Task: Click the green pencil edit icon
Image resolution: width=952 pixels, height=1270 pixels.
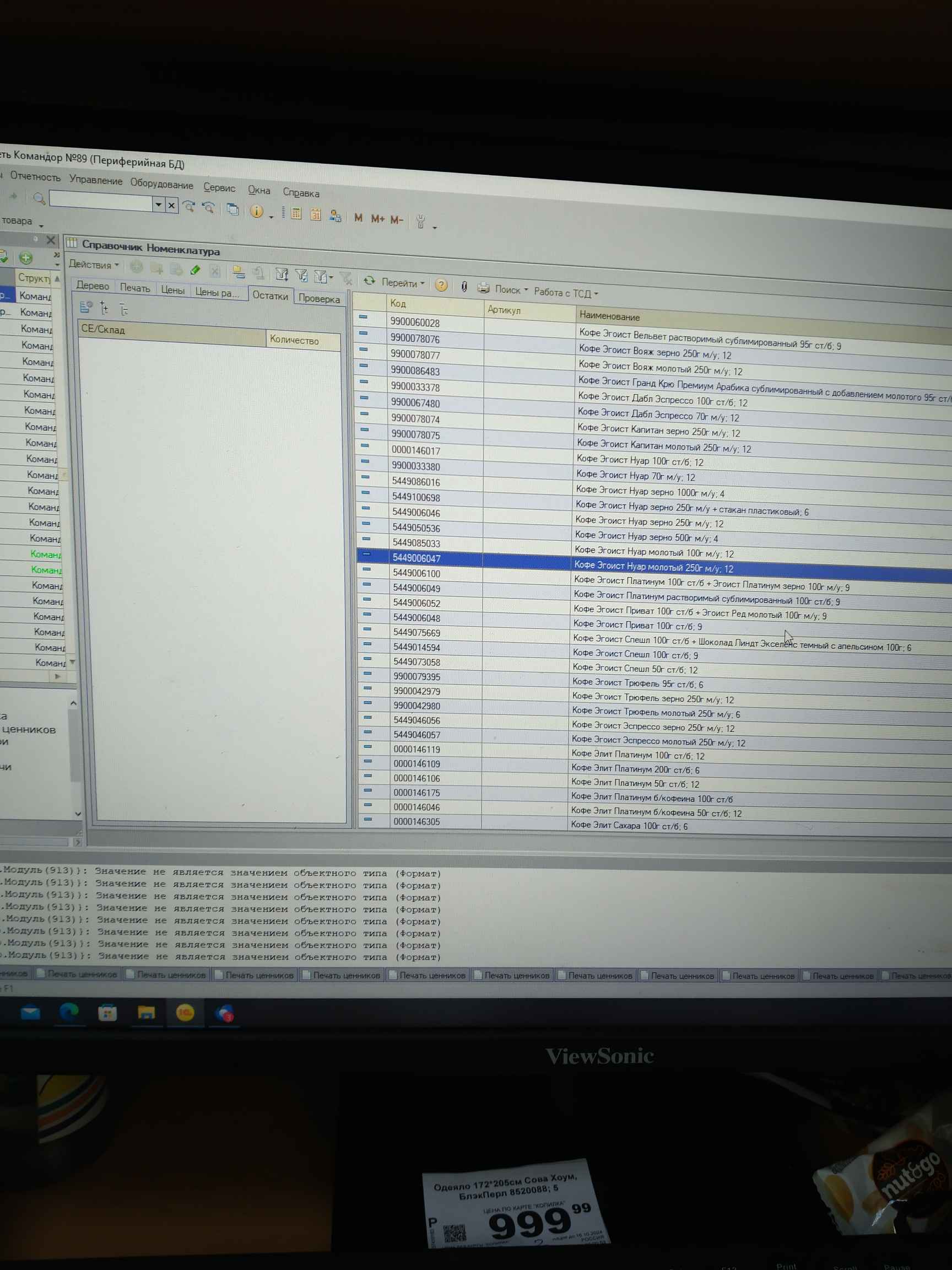Action: pyautogui.click(x=195, y=270)
